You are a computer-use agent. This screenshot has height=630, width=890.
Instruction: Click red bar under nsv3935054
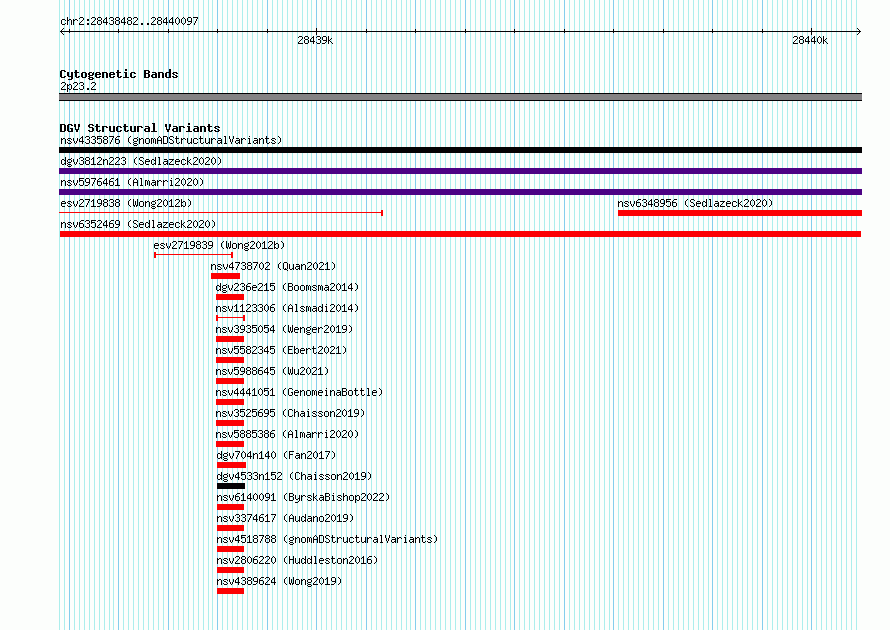[230, 339]
